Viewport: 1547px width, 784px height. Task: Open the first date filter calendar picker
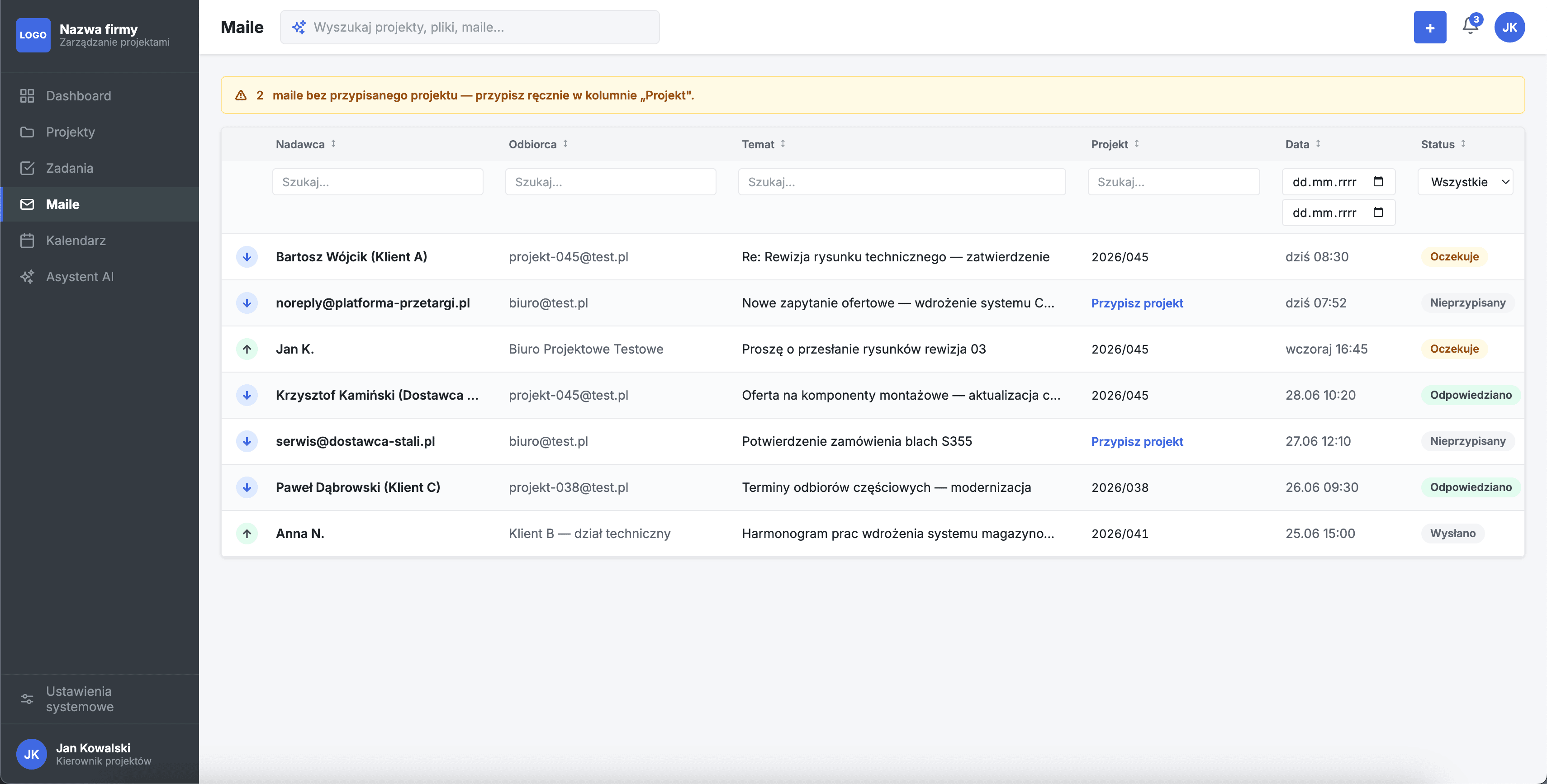click(x=1378, y=182)
